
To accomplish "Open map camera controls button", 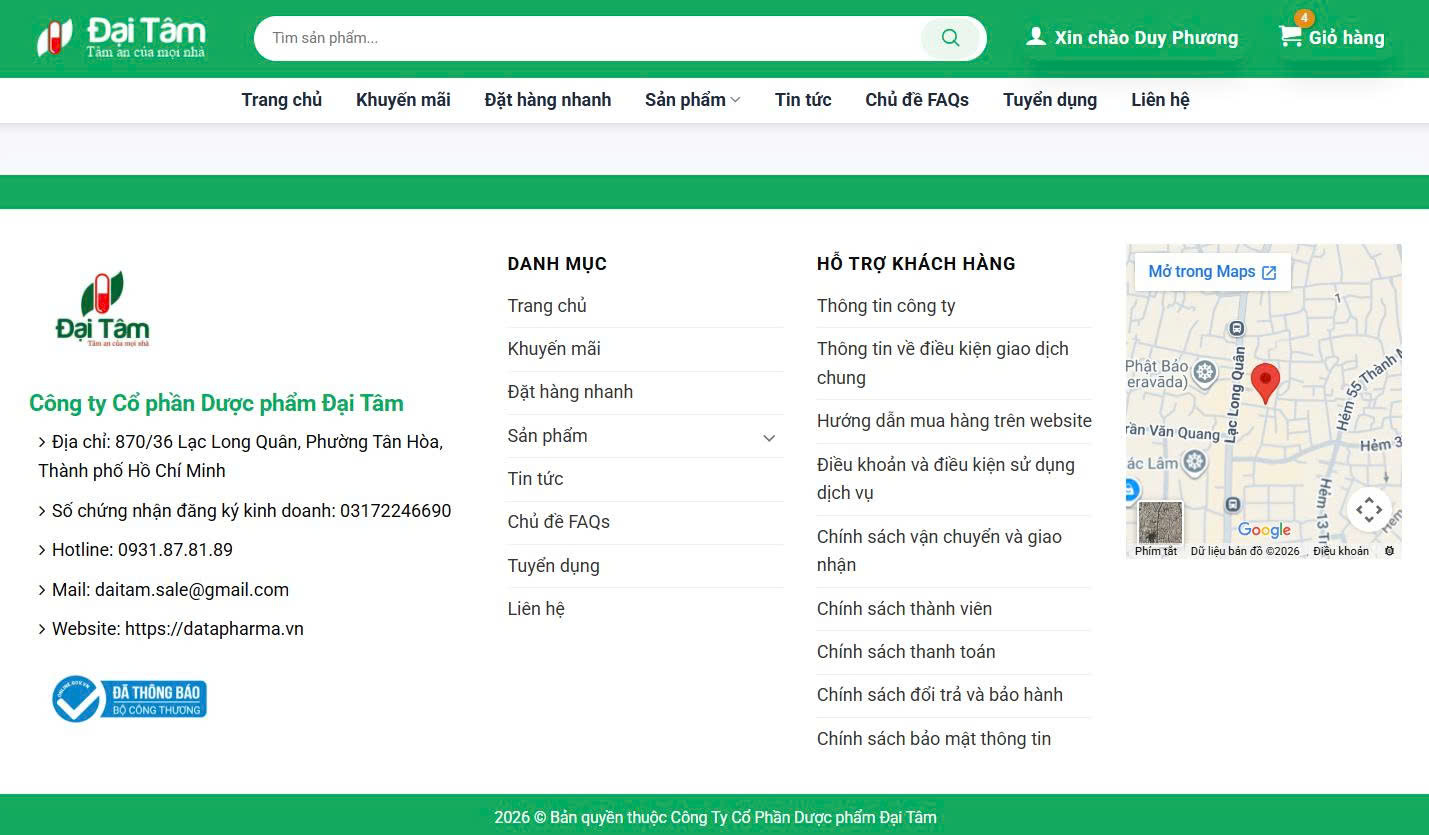I will (x=1368, y=510).
